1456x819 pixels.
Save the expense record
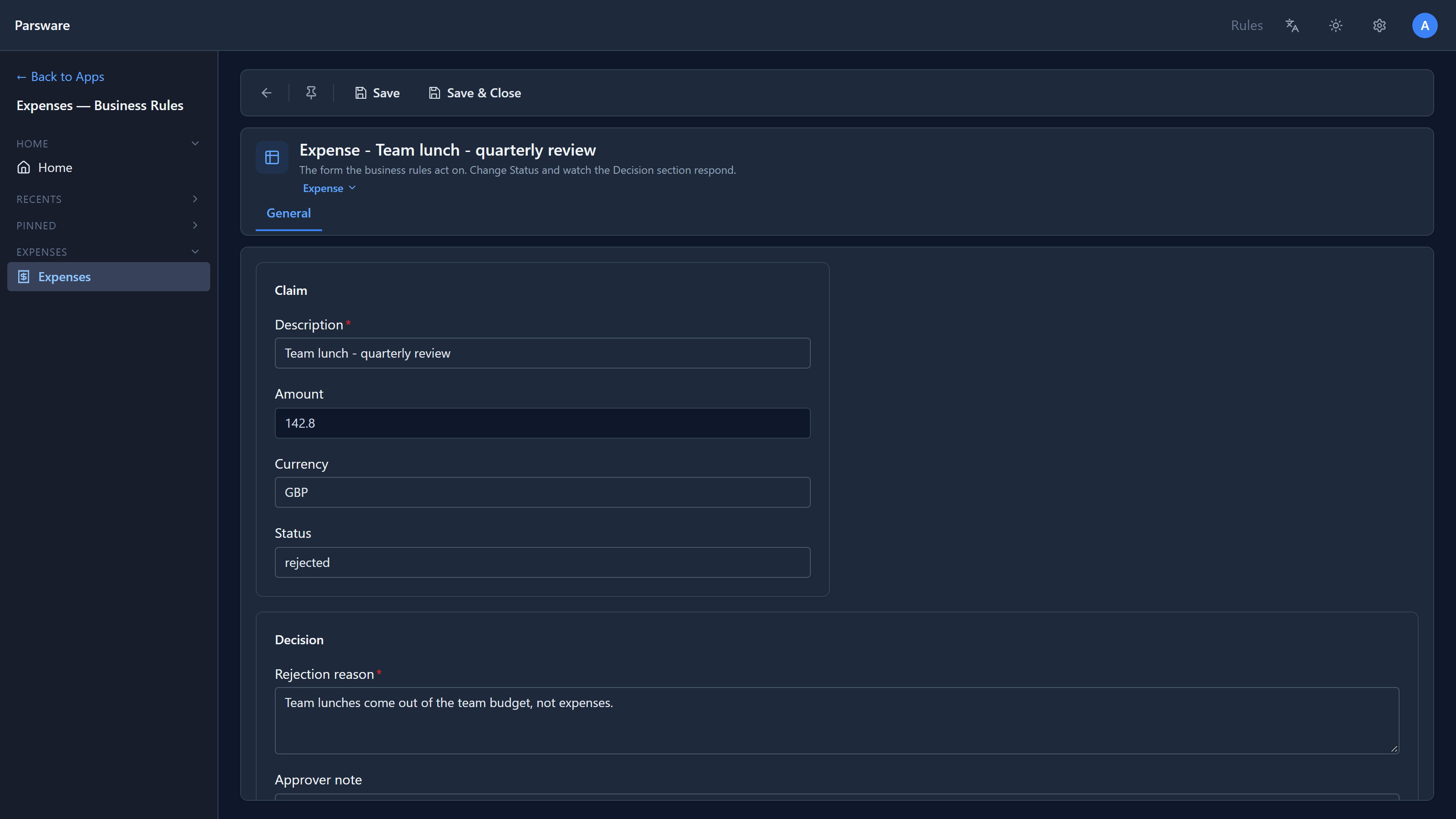pyautogui.click(x=377, y=93)
